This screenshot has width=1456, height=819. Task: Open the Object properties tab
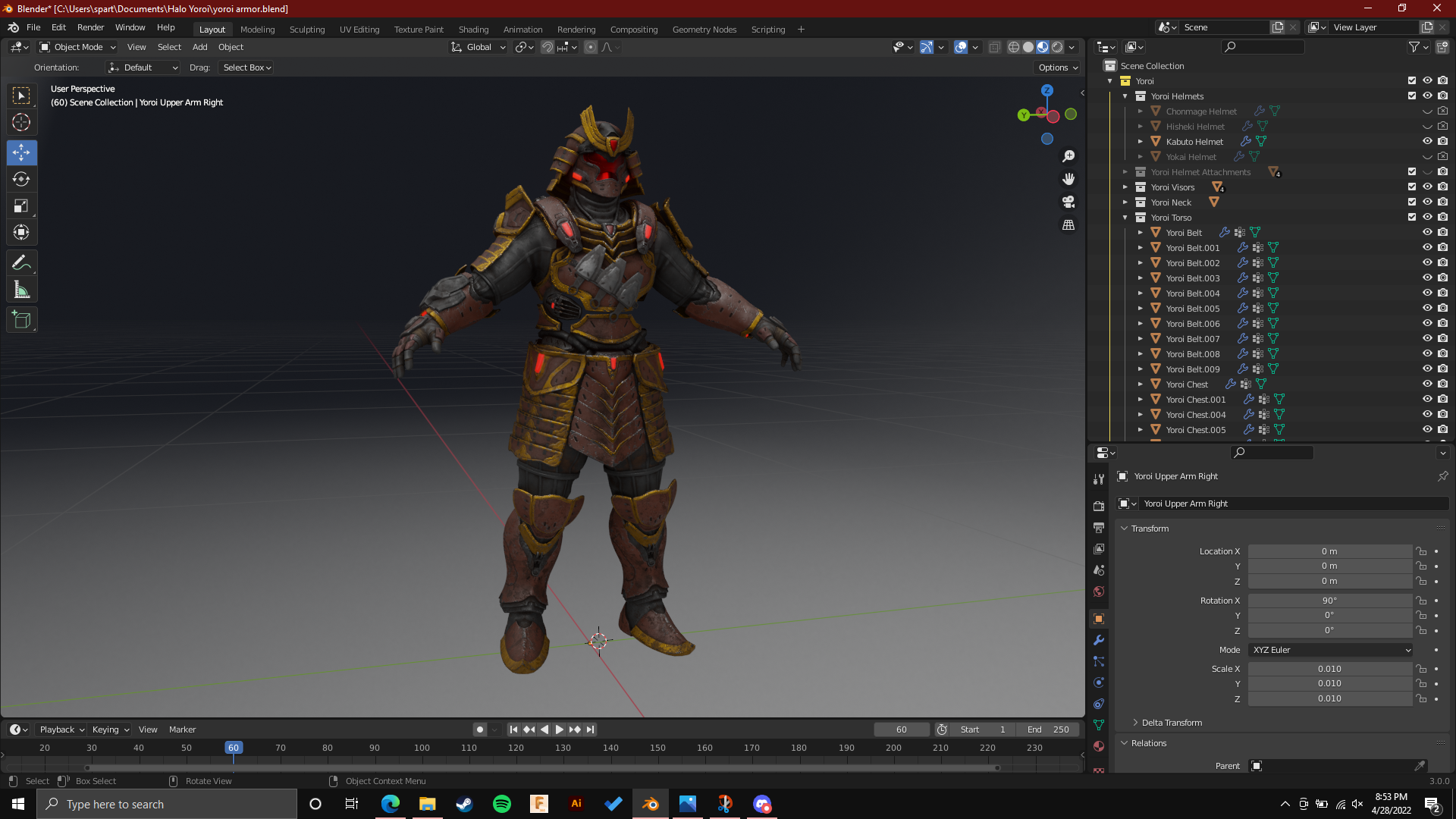click(x=1099, y=619)
